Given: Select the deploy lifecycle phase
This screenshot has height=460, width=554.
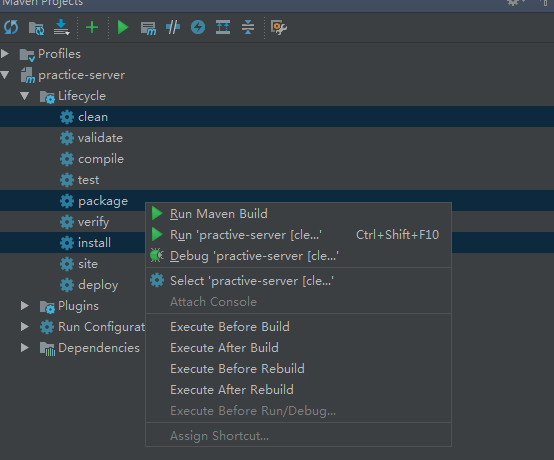Looking at the screenshot, I should pos(98,285).
